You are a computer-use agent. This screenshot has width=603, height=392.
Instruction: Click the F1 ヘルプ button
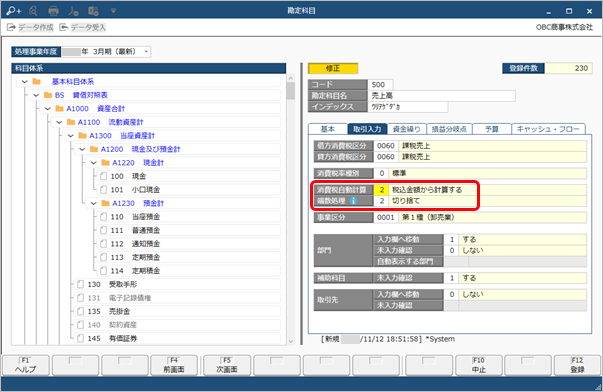coord(26,365)
